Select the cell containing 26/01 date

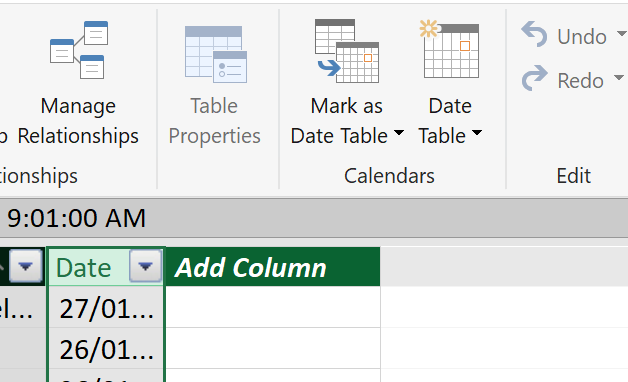point(106,348)
